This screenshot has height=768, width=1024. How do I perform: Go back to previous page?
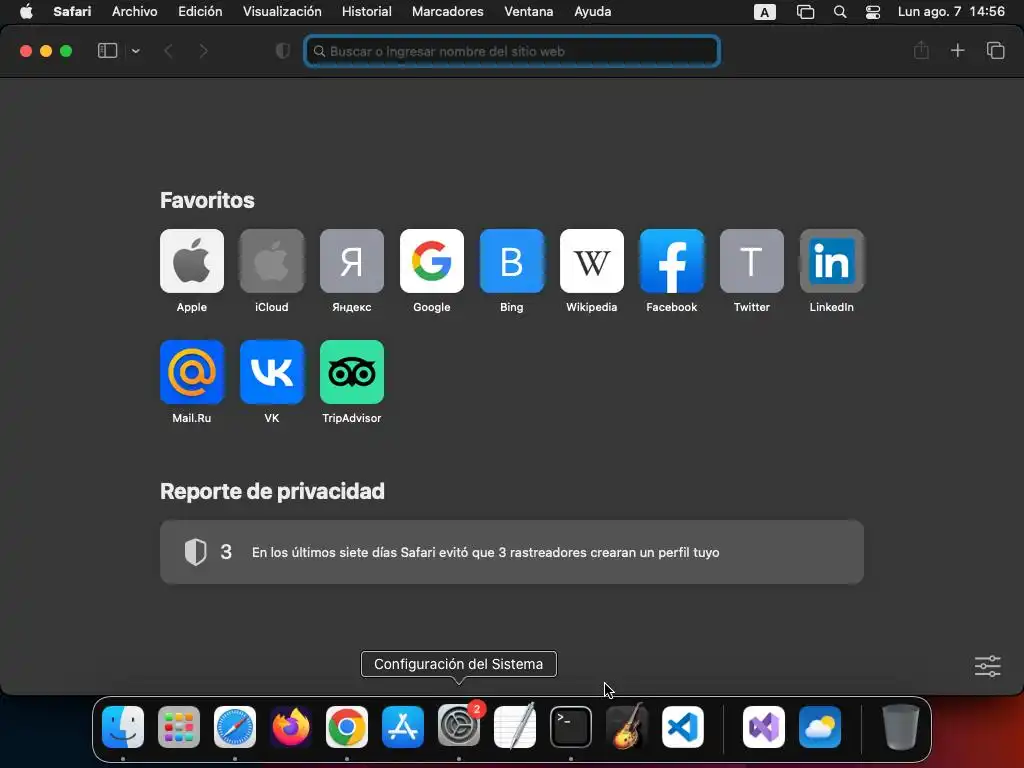point(168,50)
